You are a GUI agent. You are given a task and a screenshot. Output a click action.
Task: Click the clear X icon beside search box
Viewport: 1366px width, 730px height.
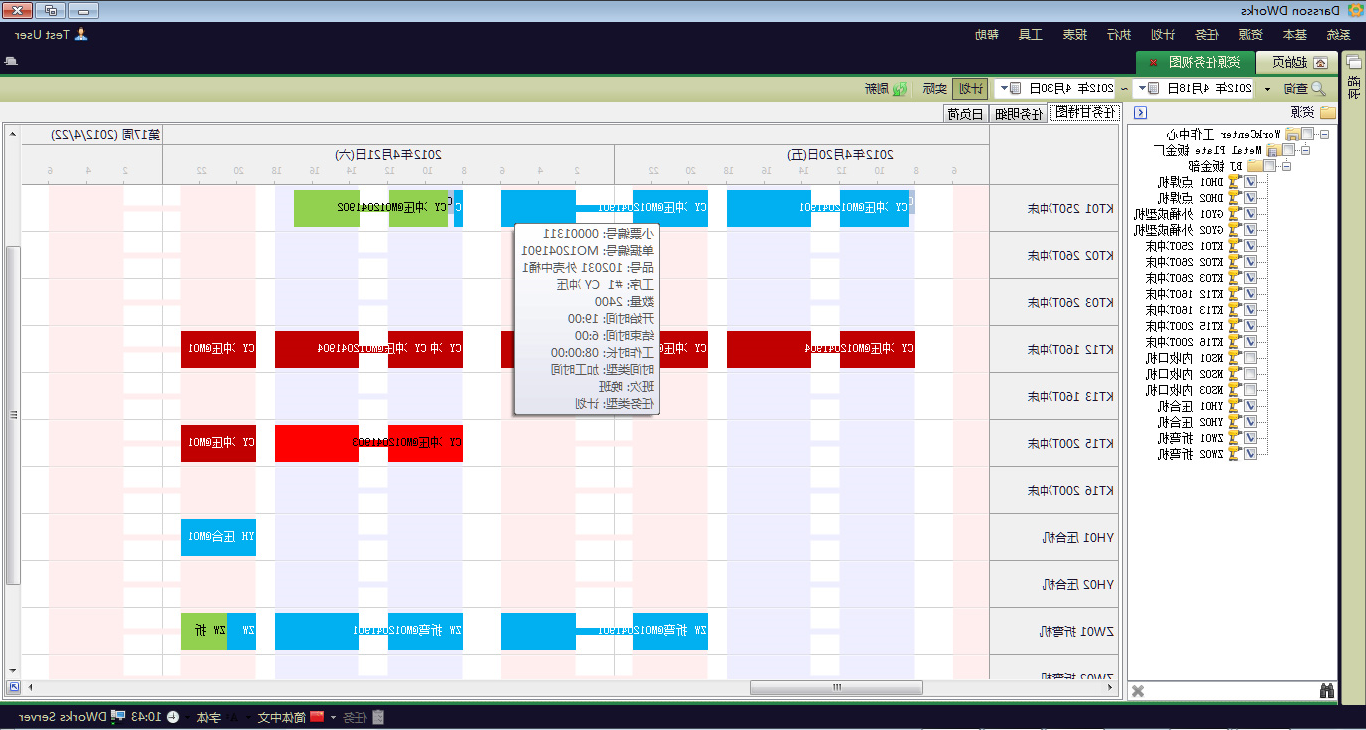(1137, 691)
